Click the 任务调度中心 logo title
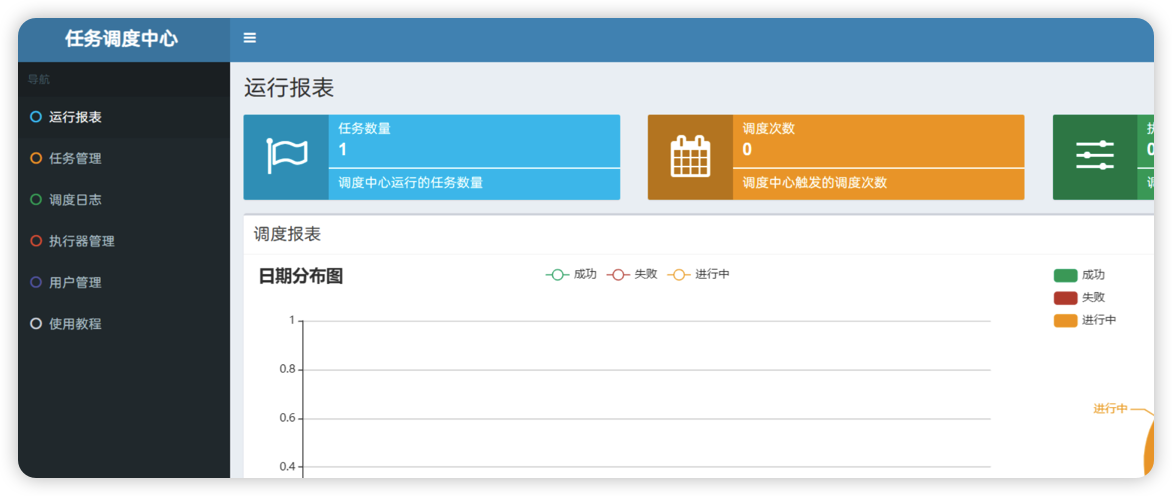This screenshot has height=496, width=1172. 121,39
